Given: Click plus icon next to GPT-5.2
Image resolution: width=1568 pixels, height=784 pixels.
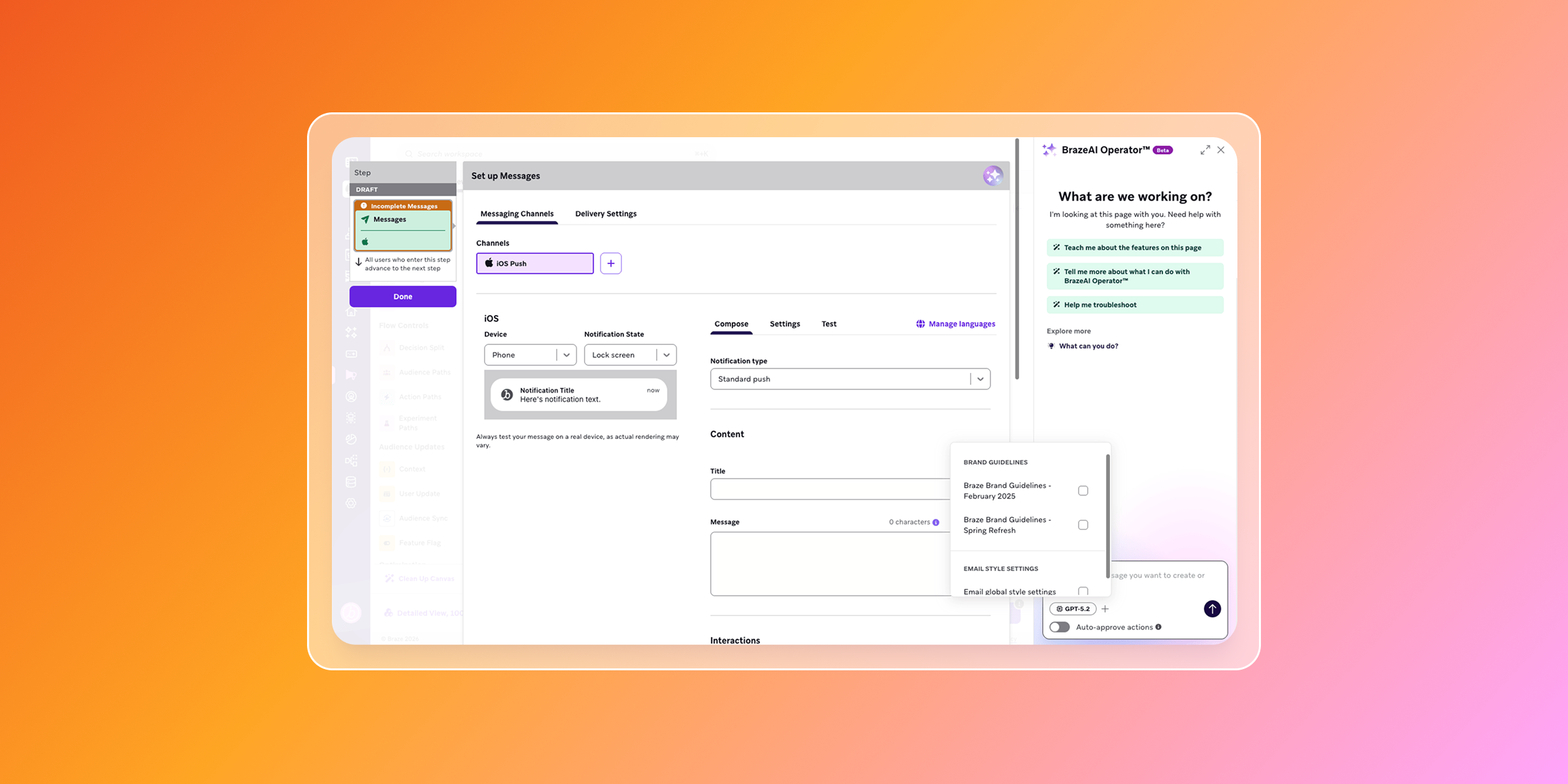Looking at the screenshot, I should pos(1105,609).
